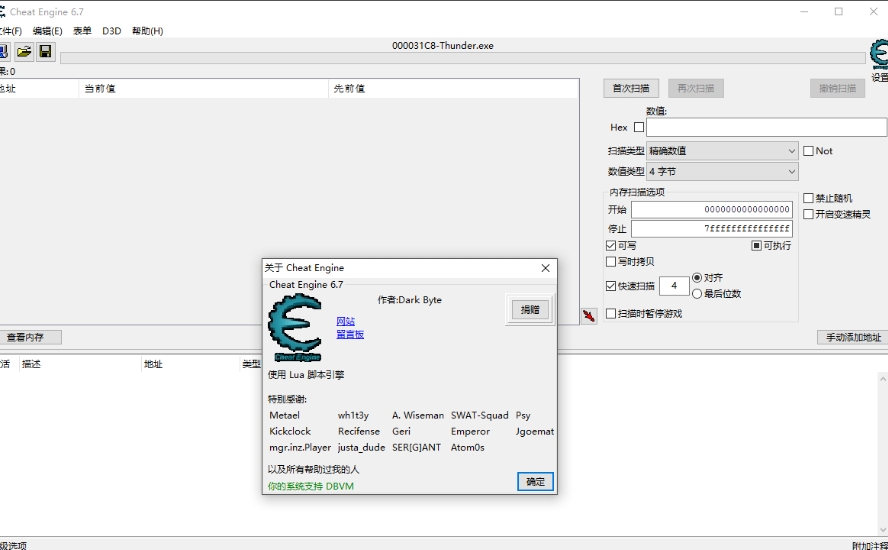Viewport: 888px width, 550px height.
Task: Click the 手动添加地址 button
Action: click(x=853, y=337)
